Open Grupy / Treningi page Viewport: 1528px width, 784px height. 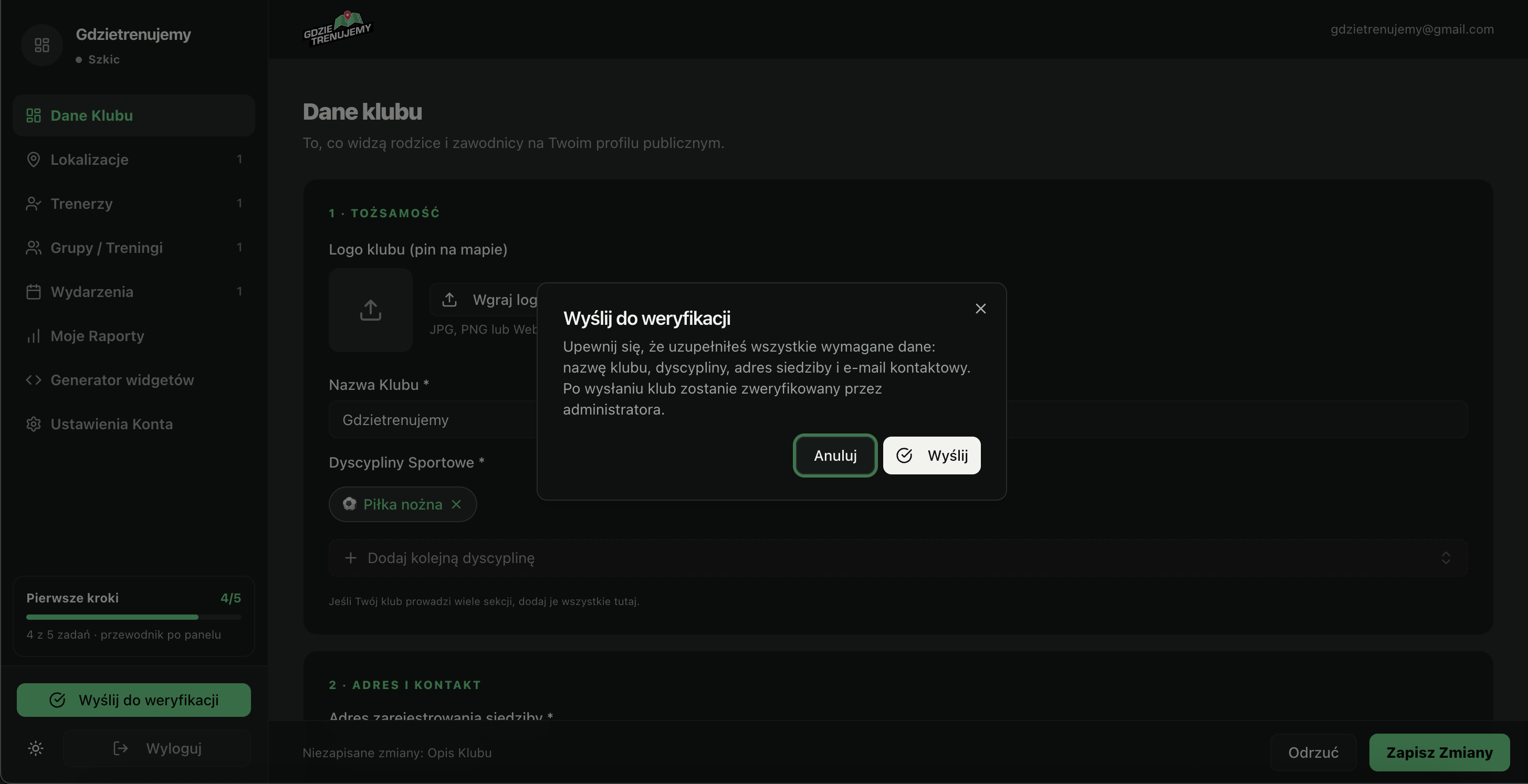(133, 248)
